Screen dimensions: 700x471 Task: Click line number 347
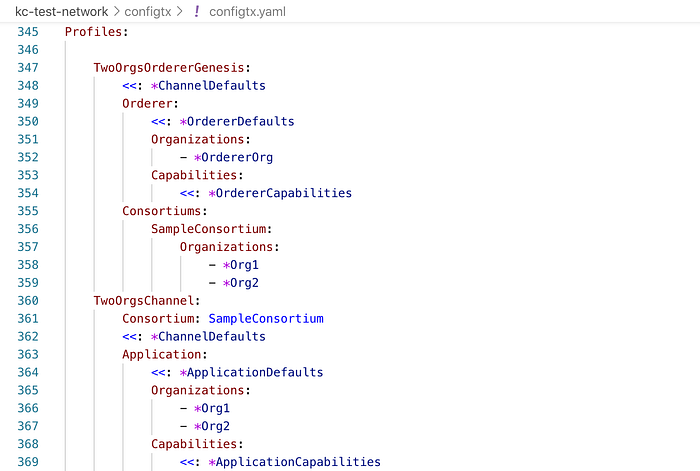click(x=28, y=68)
